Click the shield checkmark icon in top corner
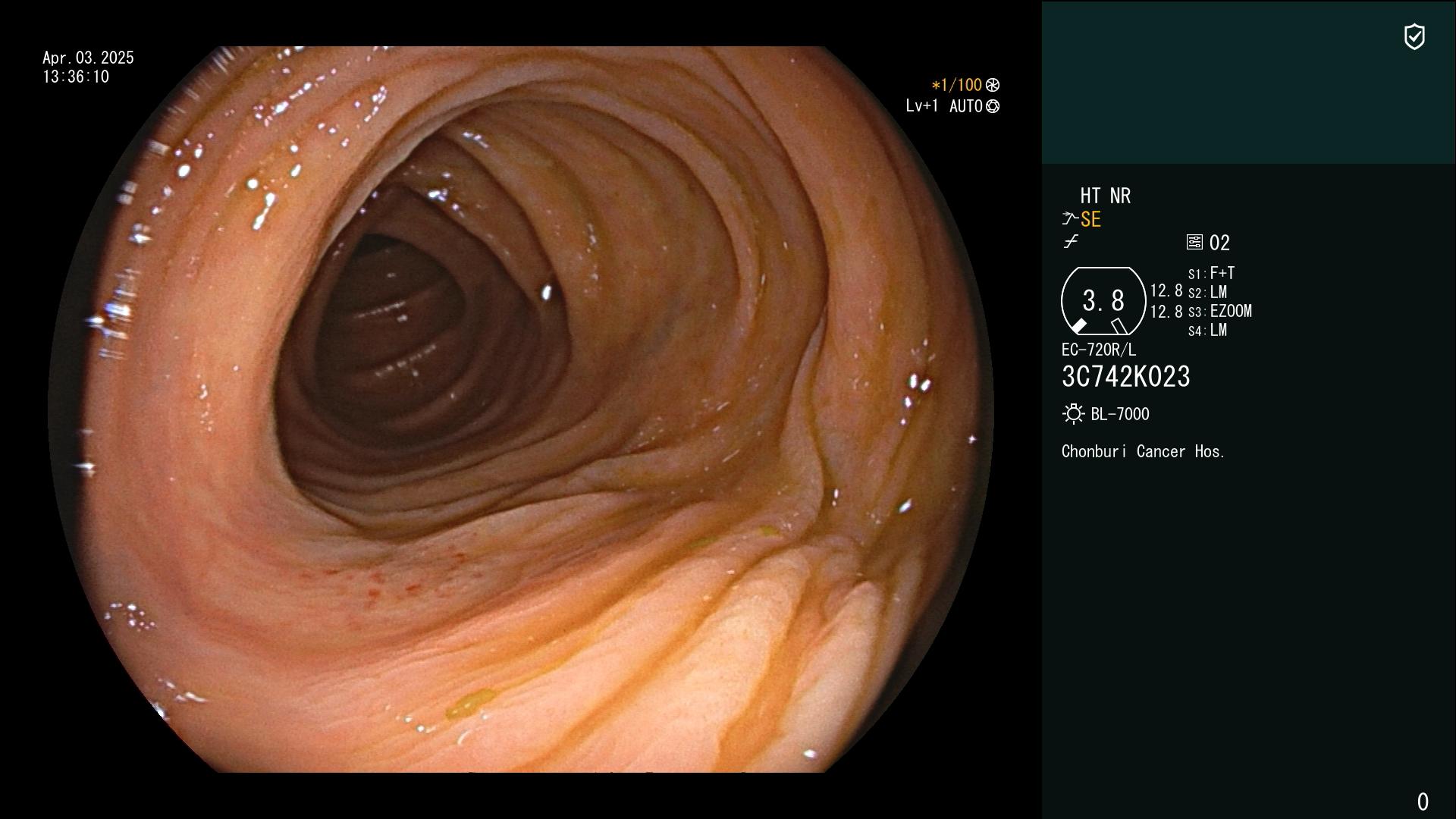The width and height of the screenshot is (1456, 819). [1414, 36]
